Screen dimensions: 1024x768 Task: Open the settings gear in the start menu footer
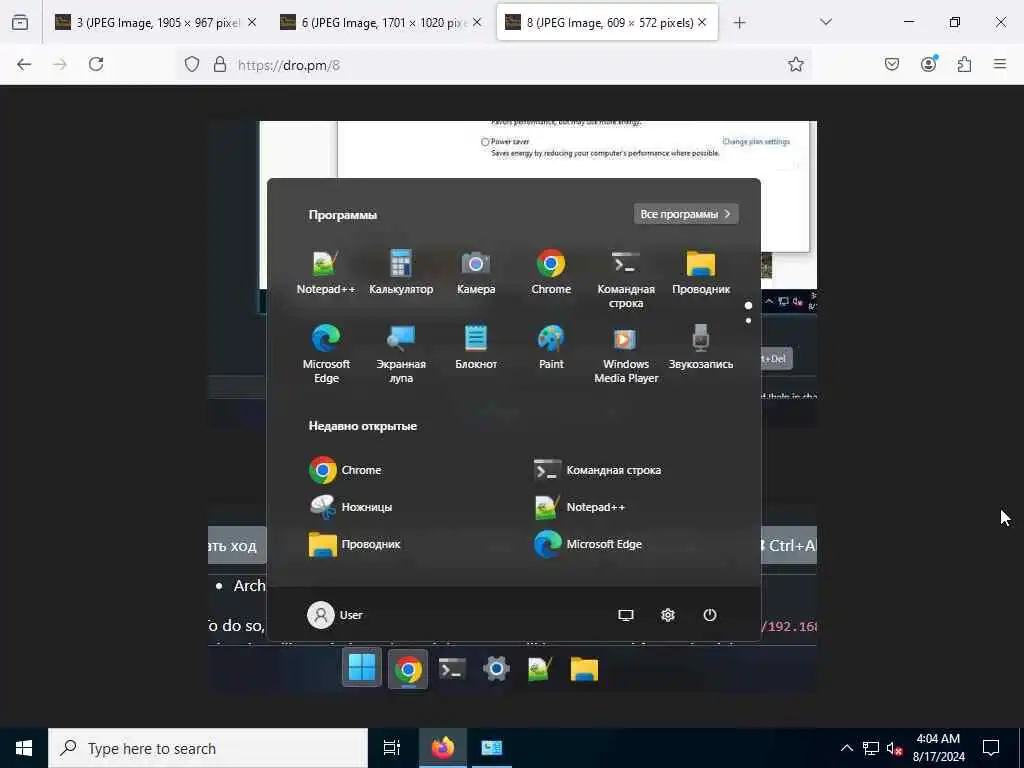(667, 615)
